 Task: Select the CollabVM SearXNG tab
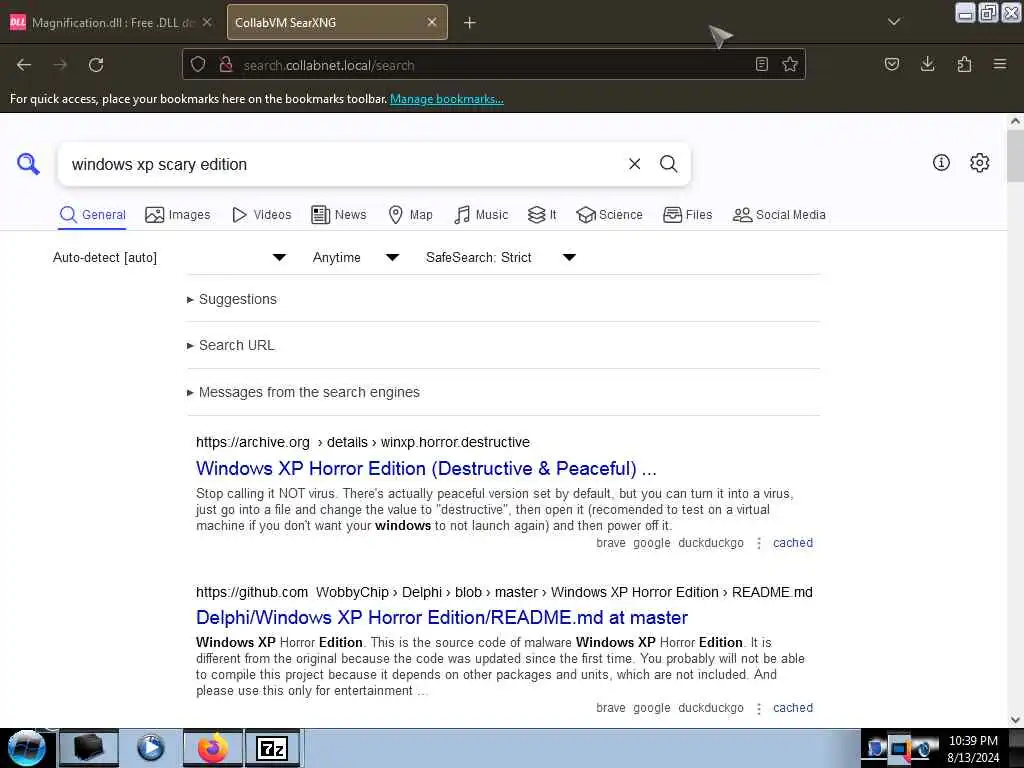[337, 23]
